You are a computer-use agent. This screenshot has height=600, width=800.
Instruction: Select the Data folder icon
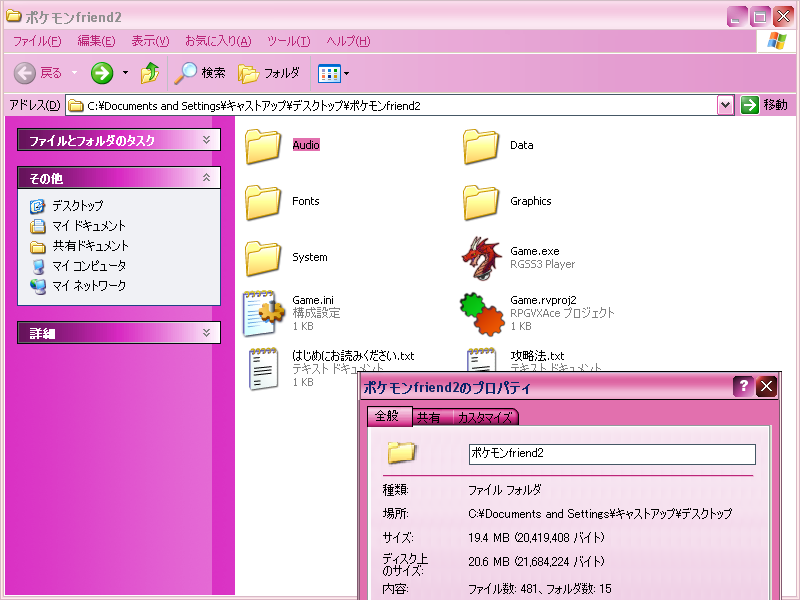tap(481, 146)
